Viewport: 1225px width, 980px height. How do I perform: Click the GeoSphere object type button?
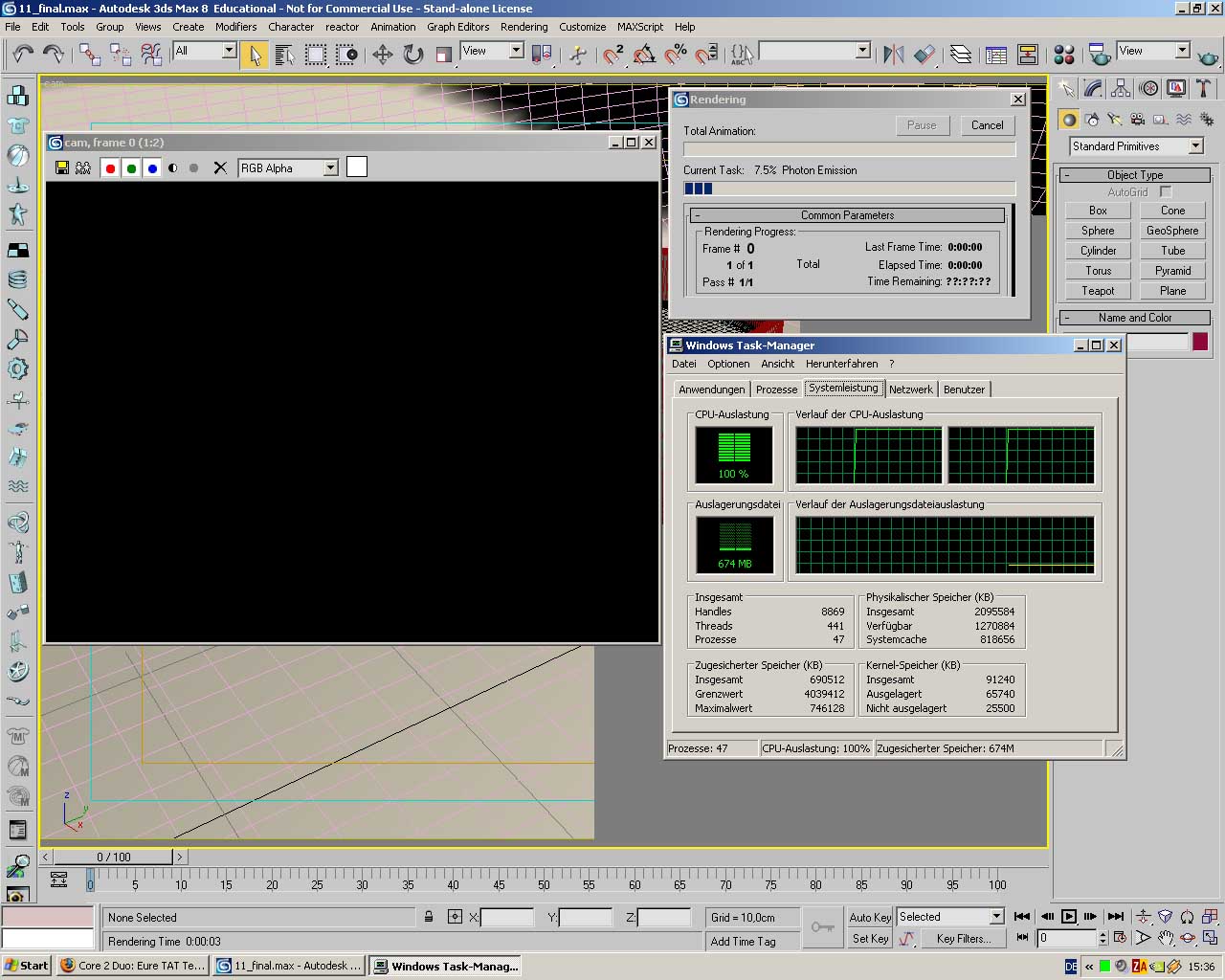(1172, 231)
